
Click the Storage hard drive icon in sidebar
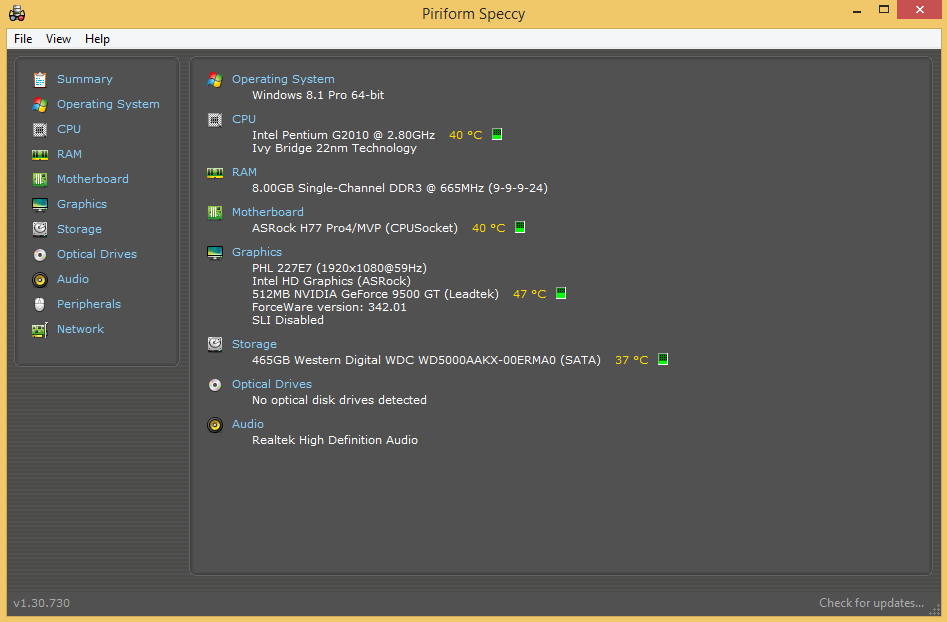pos(40,229)
